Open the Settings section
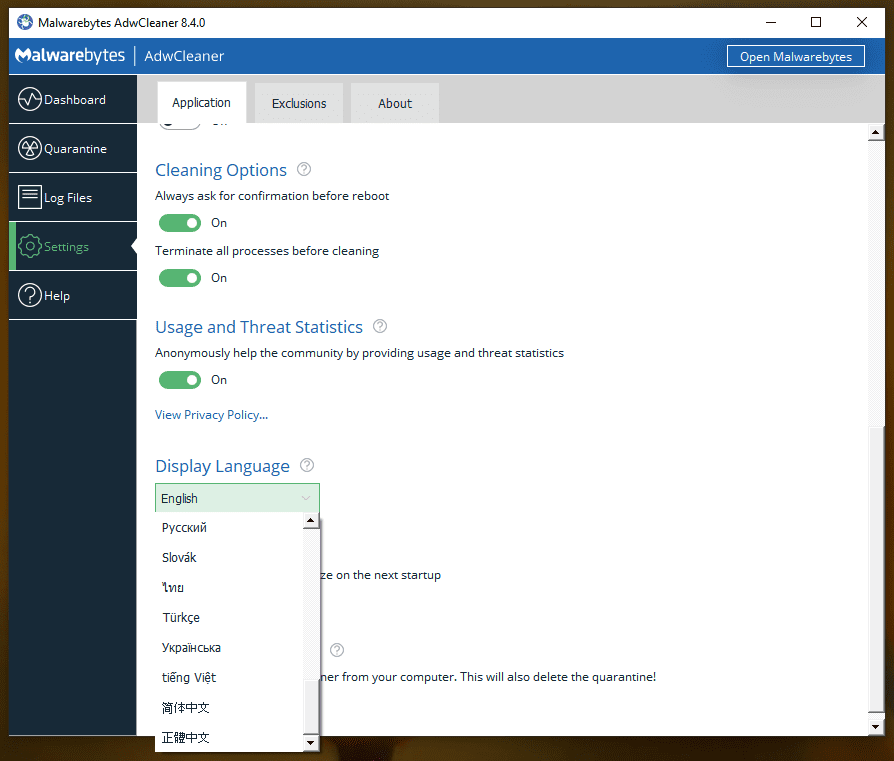894x761 pixels. click(x=73, y=246)
